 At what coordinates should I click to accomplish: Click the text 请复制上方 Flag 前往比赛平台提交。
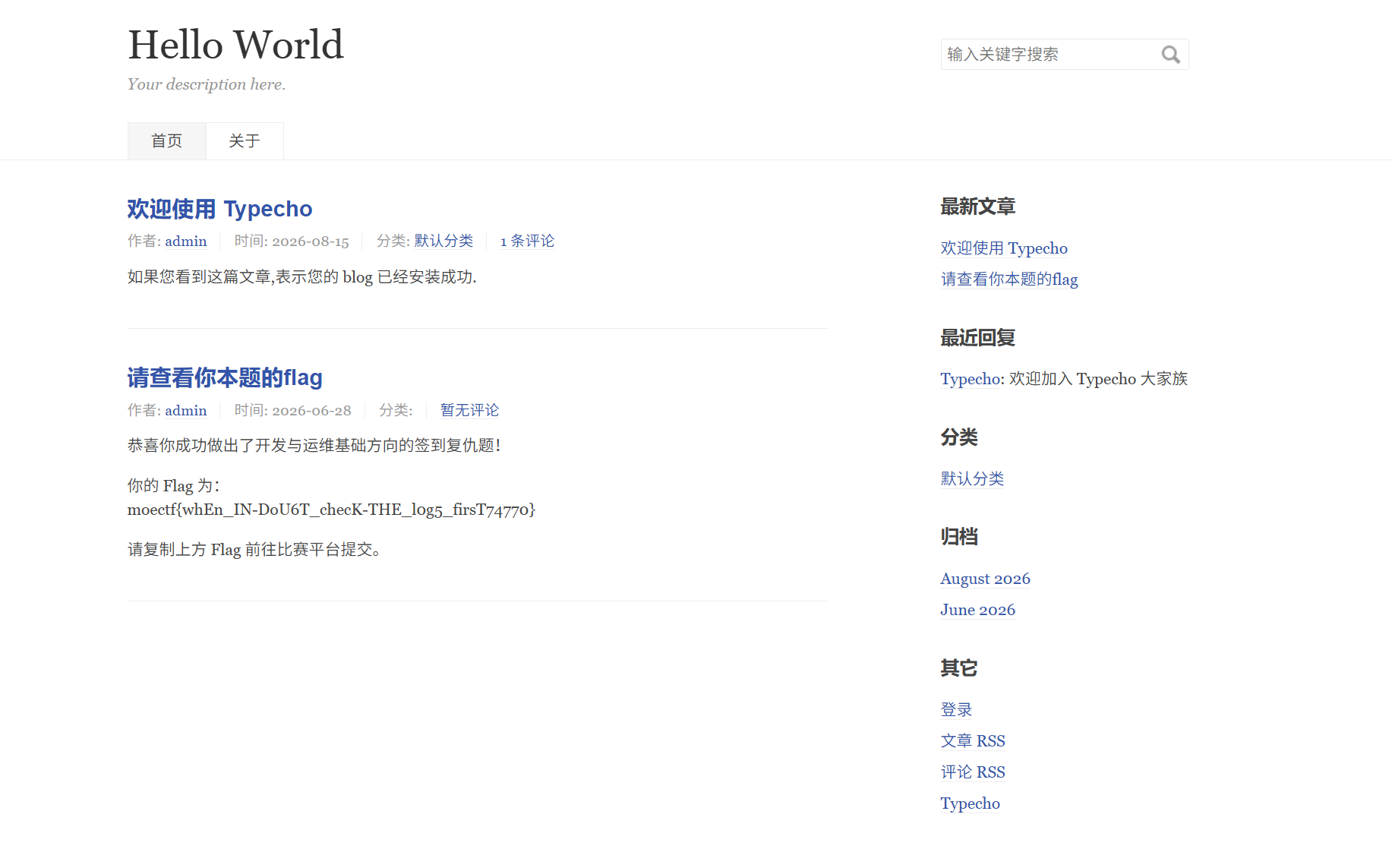(x=255, y=550)
